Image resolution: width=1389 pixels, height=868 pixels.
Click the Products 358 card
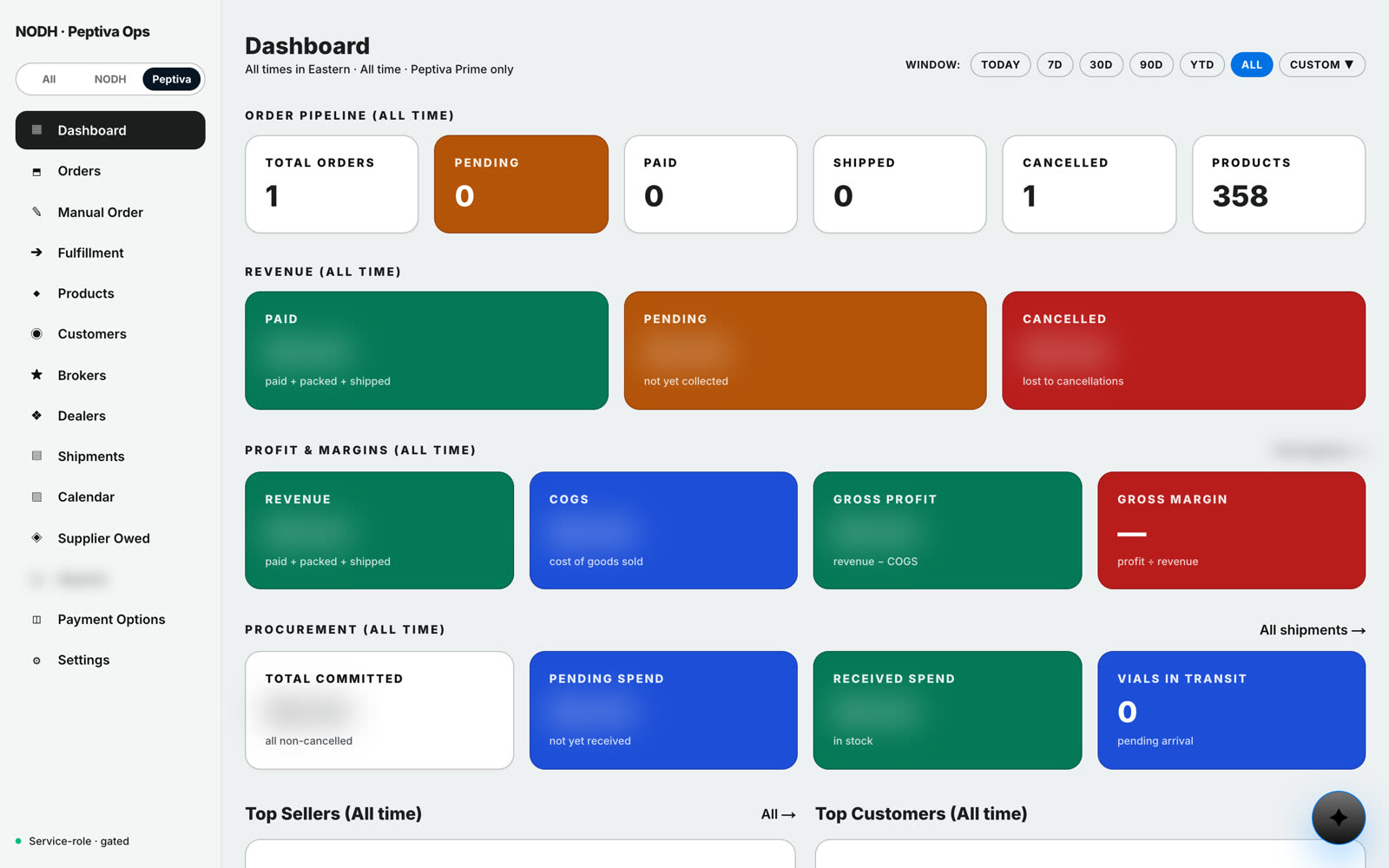coord(1279,184)
